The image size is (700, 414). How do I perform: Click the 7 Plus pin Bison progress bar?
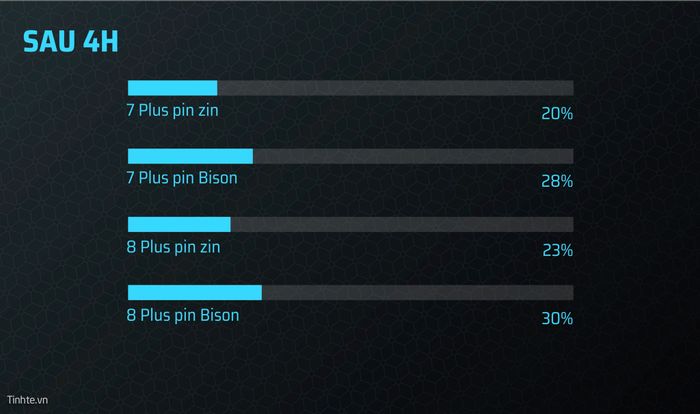point(350,156)
